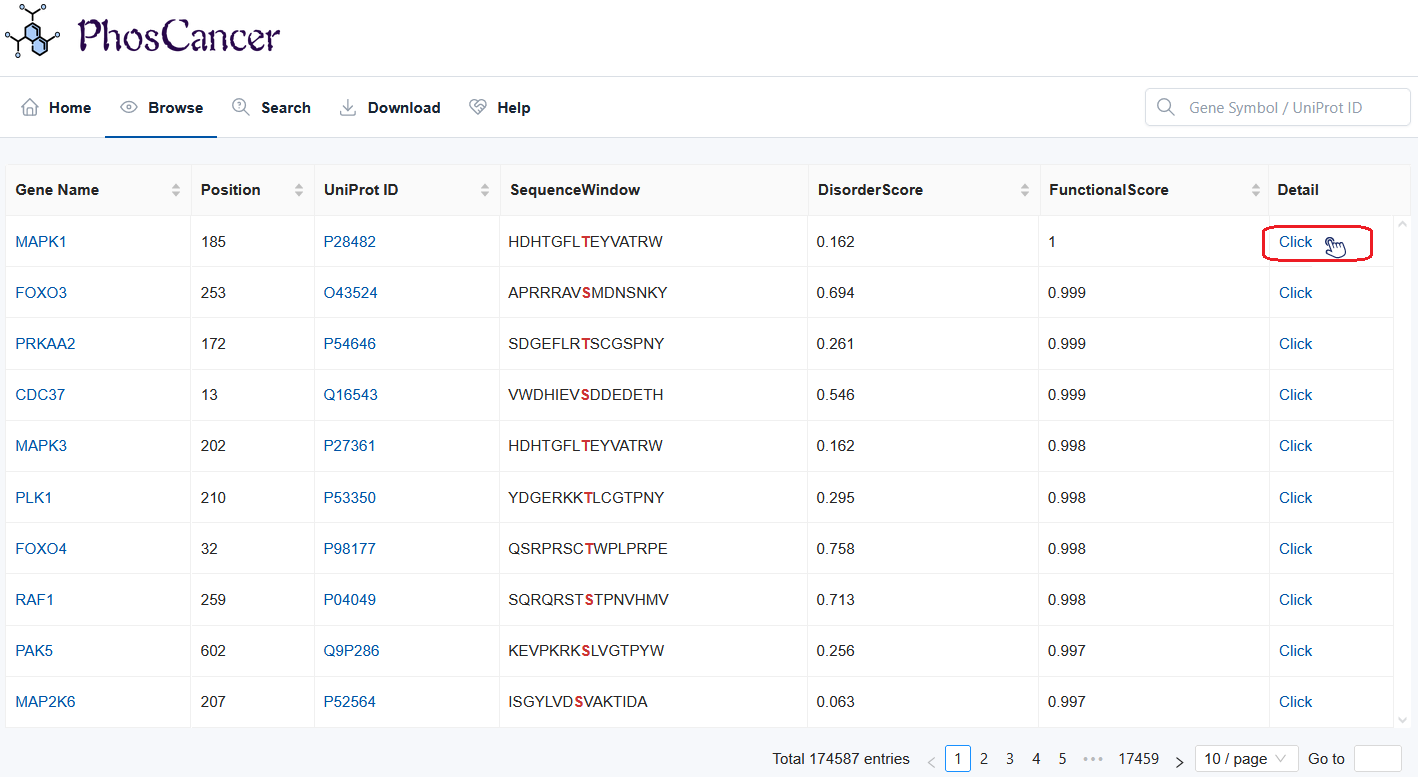
Task: Open UniProt ID P28482 link
Action: click(x=350, y=241)
